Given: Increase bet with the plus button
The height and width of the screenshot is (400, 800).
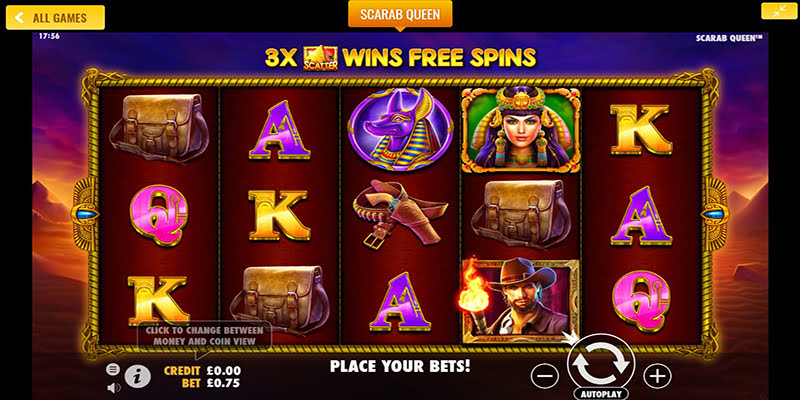Looking at the screenshot, I should click(657, 377).
